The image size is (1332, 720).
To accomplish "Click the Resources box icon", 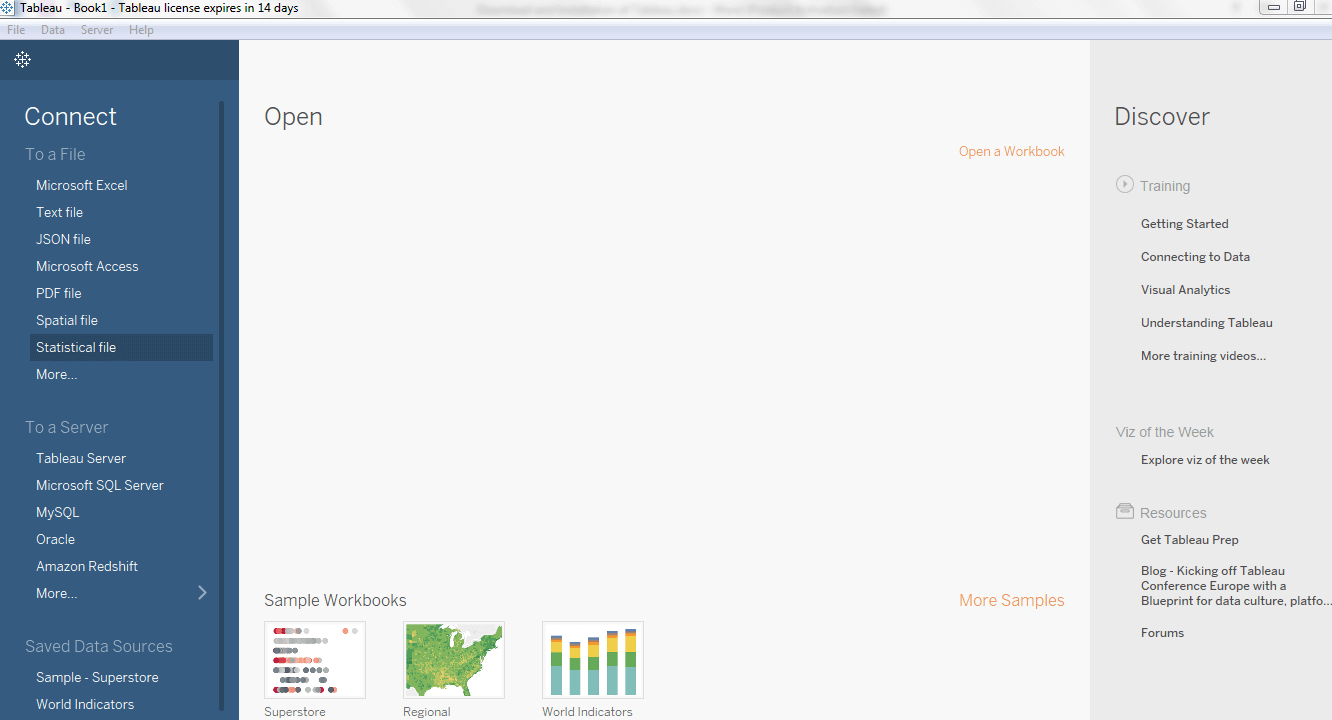I will click(1125, 511).
